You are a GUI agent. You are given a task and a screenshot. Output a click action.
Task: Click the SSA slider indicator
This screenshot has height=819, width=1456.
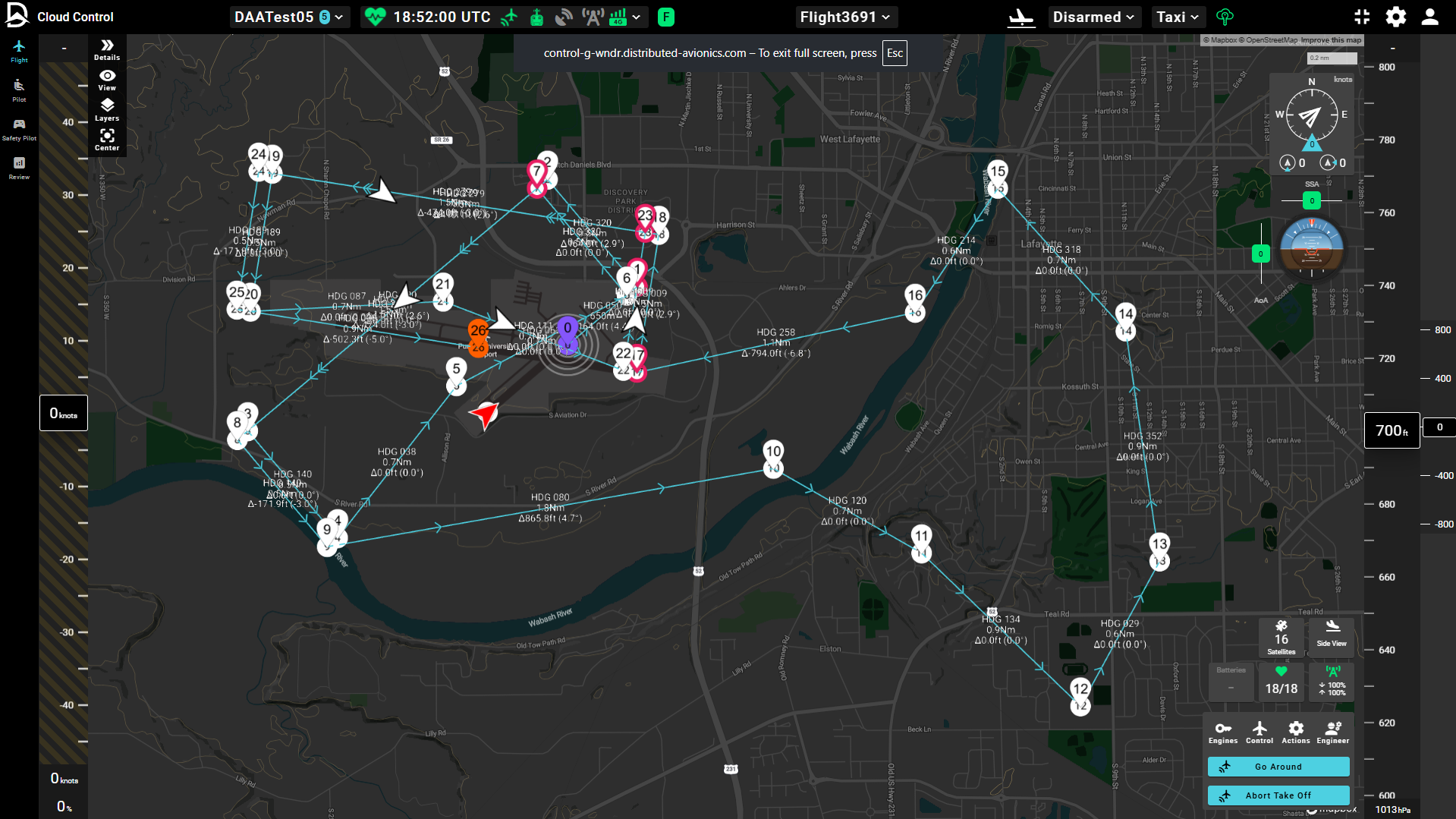click(1311, 200)
